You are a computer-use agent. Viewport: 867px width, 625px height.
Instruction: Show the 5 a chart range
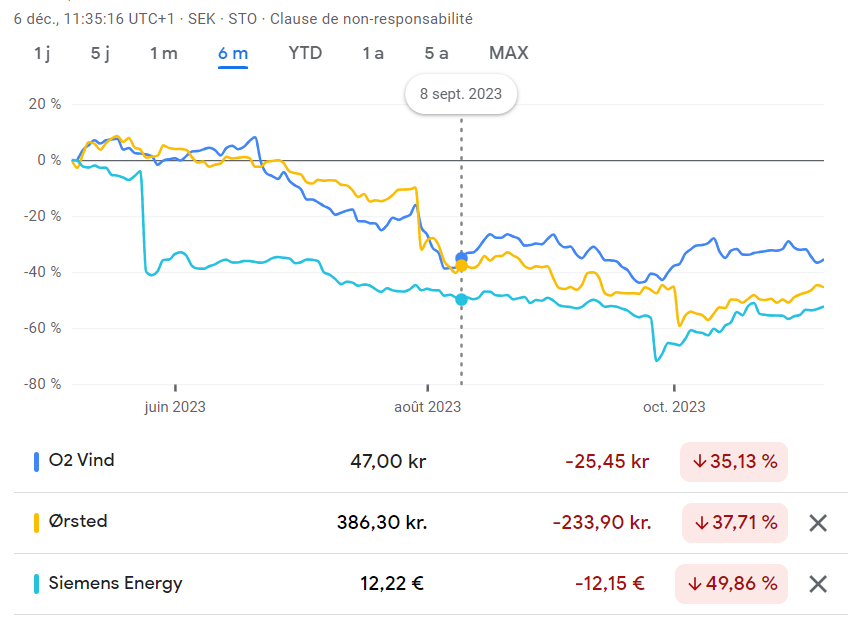tap(436, 53)
